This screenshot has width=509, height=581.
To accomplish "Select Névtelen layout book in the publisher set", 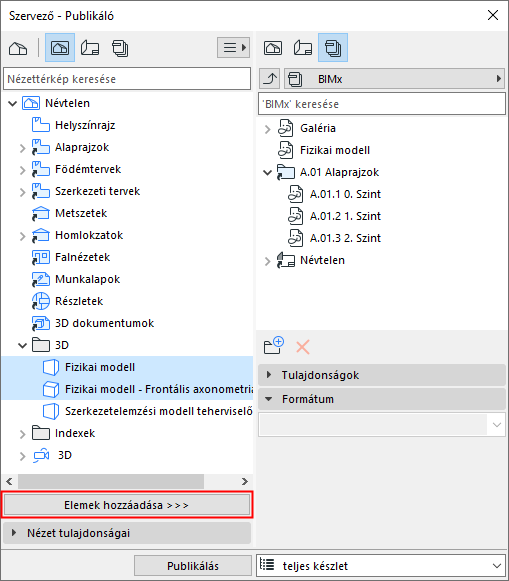I will click(322, 260).
